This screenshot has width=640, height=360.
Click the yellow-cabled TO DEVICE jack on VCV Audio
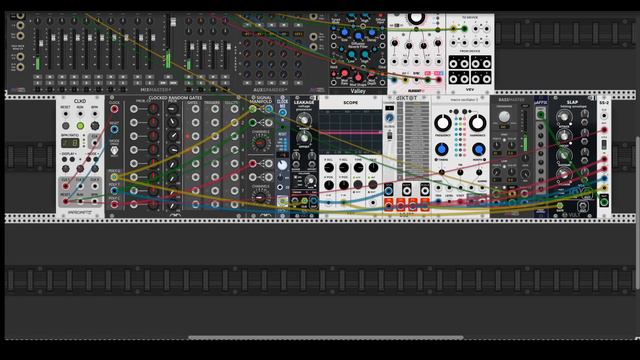453,29
